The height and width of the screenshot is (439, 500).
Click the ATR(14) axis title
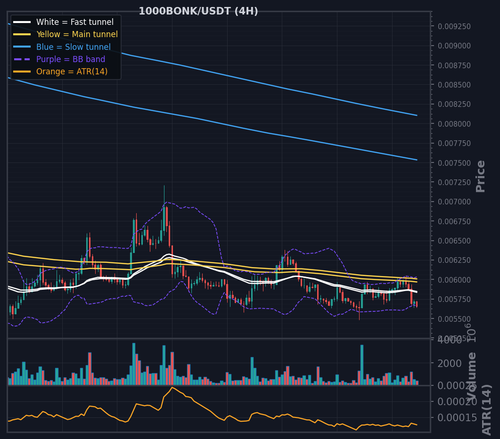point(487,410)
